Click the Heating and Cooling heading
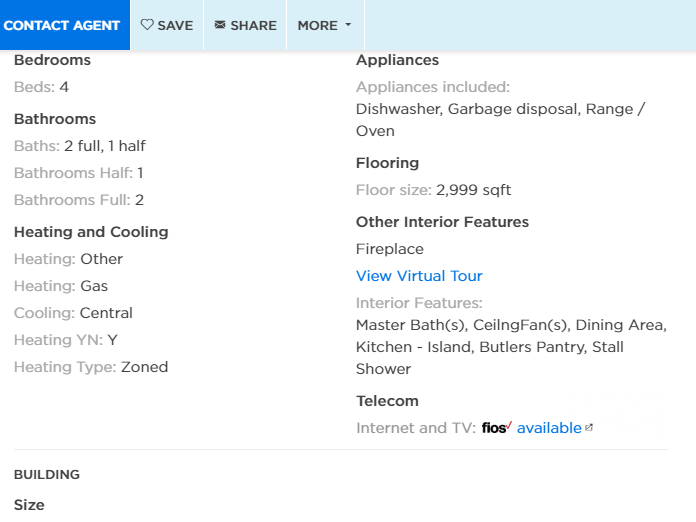Image resolution: width=696 pixels, height=522 pixels. coord(91,232)
